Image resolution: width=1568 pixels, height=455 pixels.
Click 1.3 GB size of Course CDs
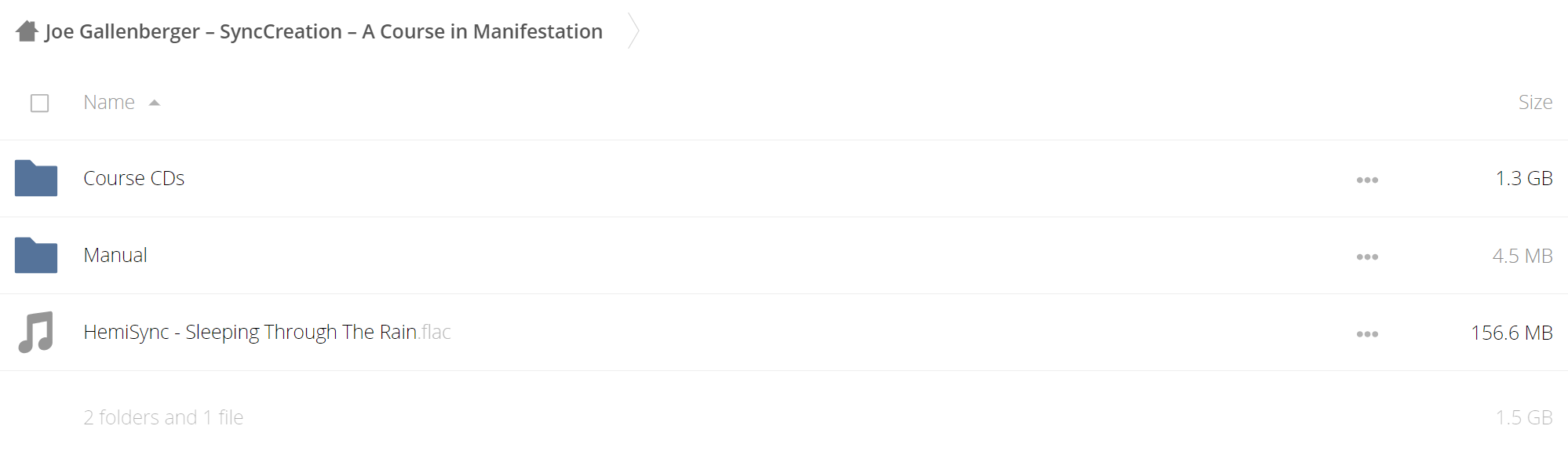pyautogui.click(x=1524, y=178)
